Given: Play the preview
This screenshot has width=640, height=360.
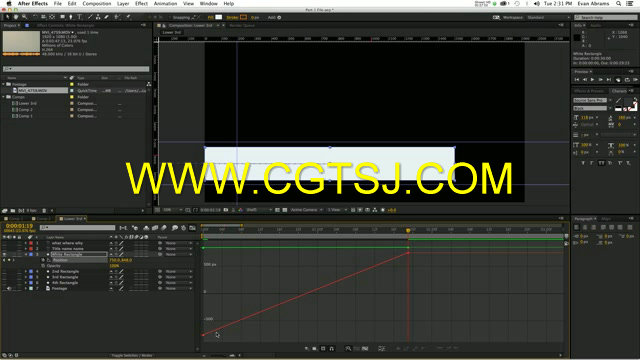Looking at the screenshot, I should click(x=592, y=80).
